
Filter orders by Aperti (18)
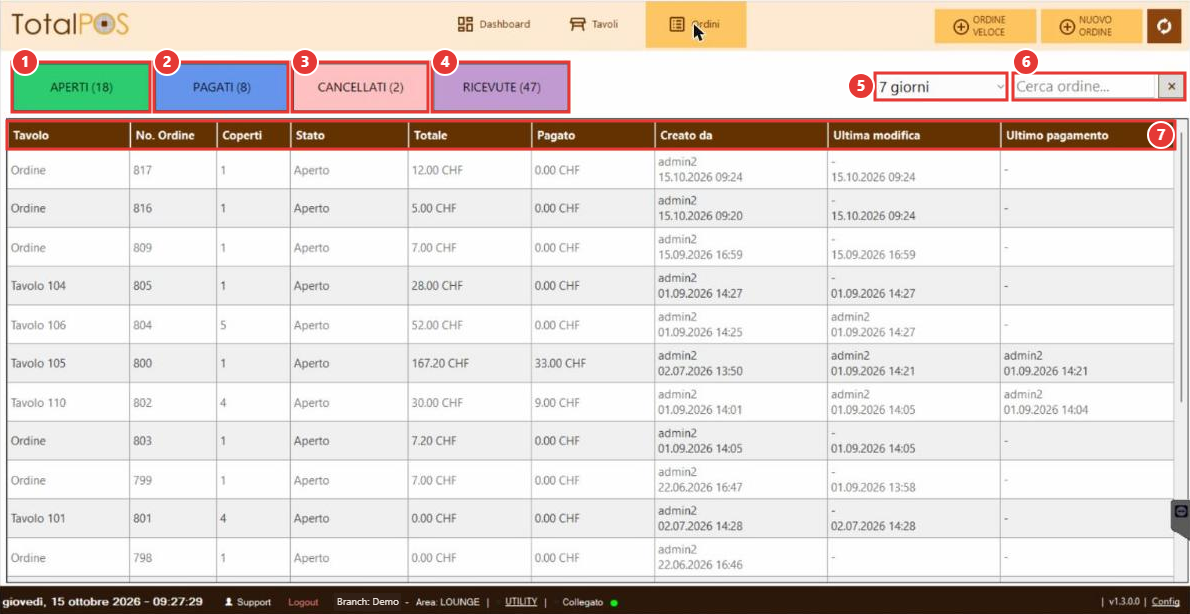(x=81, y=87)
